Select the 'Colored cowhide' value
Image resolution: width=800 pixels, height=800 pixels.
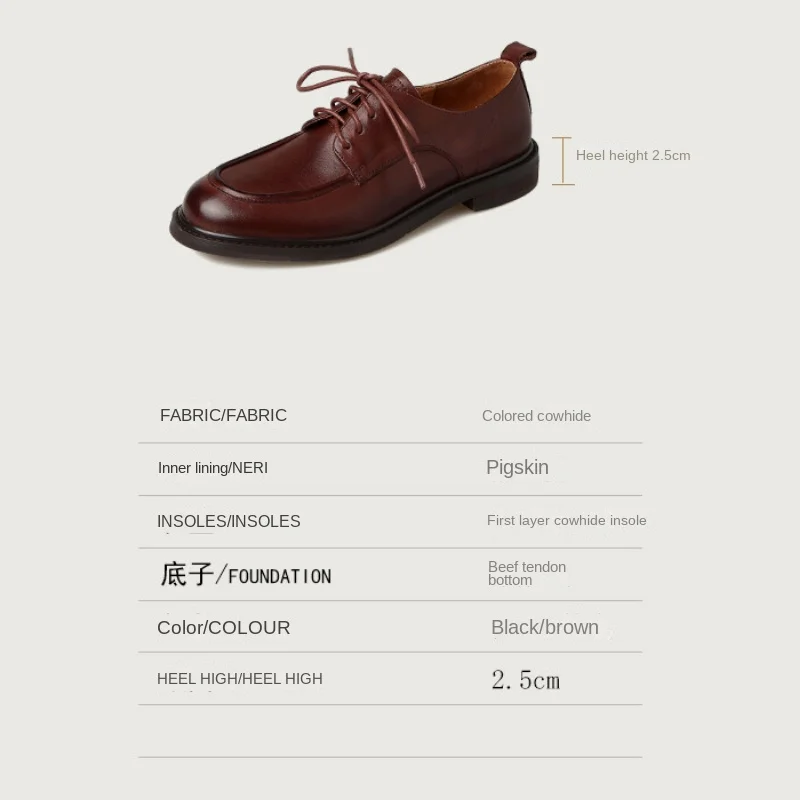pos(536,416)
